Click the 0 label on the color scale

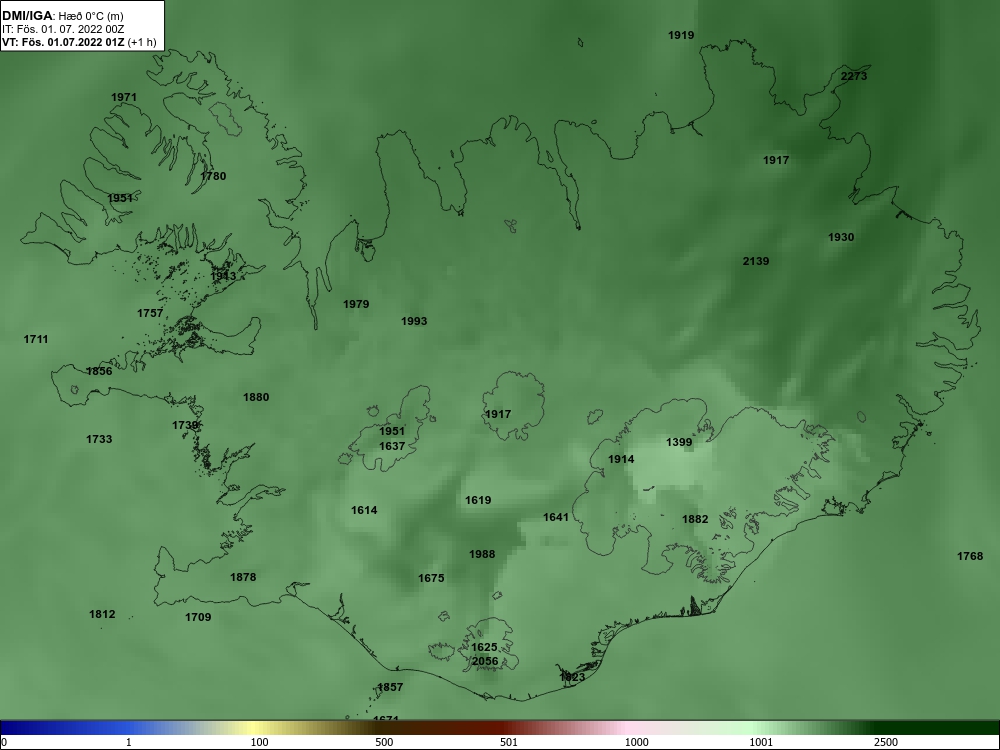click(4, 742)
